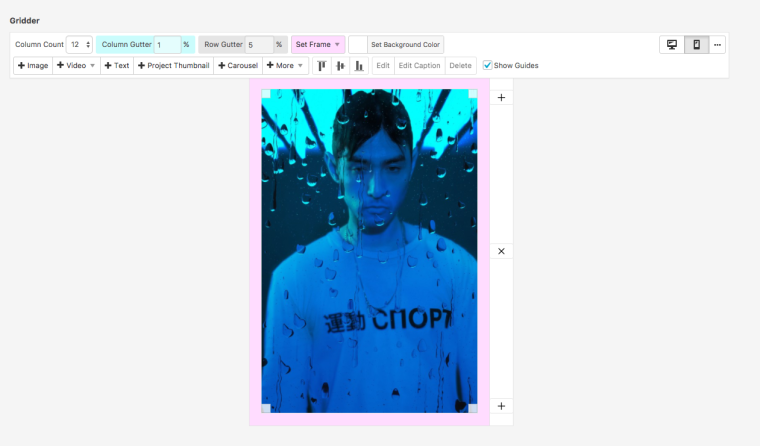Open the background color swatch

[x=357, y=45]
